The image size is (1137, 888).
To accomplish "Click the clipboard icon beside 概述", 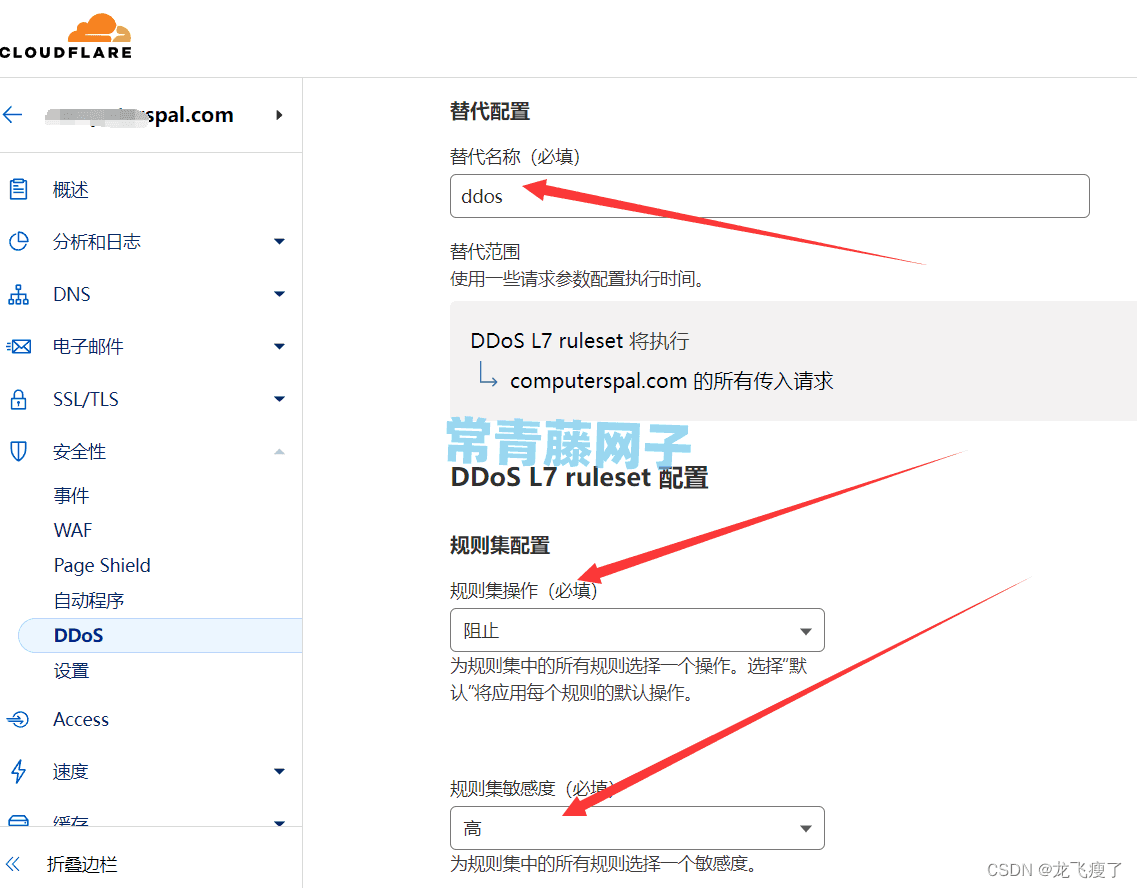I will 17,188.
